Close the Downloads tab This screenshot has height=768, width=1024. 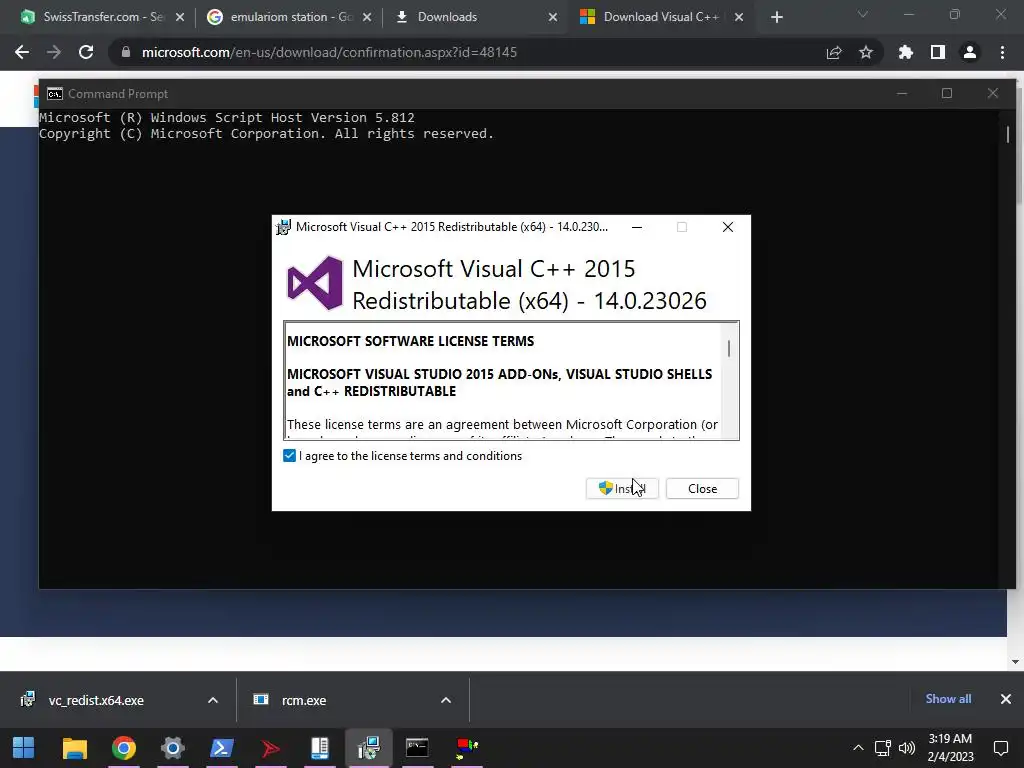(553, 17)
